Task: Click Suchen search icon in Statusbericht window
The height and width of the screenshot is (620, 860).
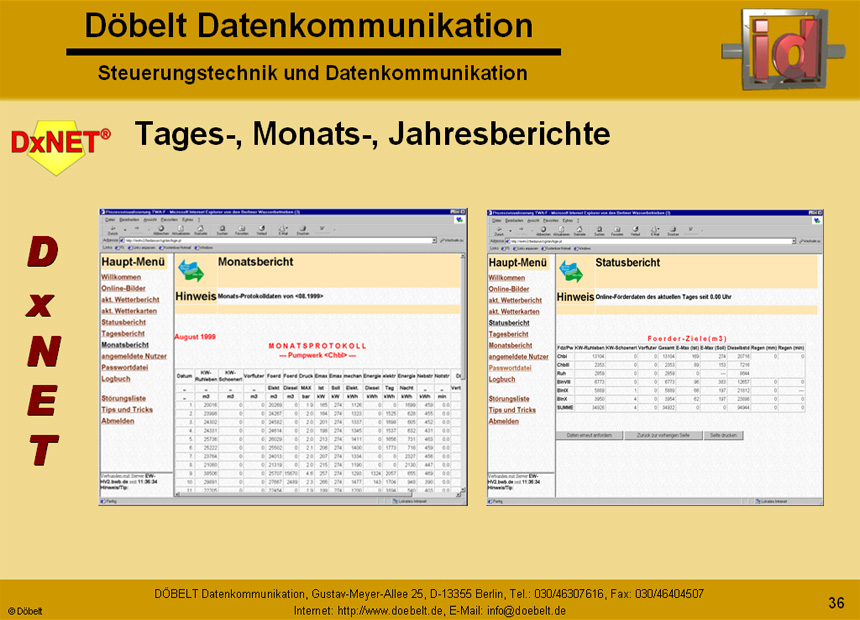Action: (599, 231)
